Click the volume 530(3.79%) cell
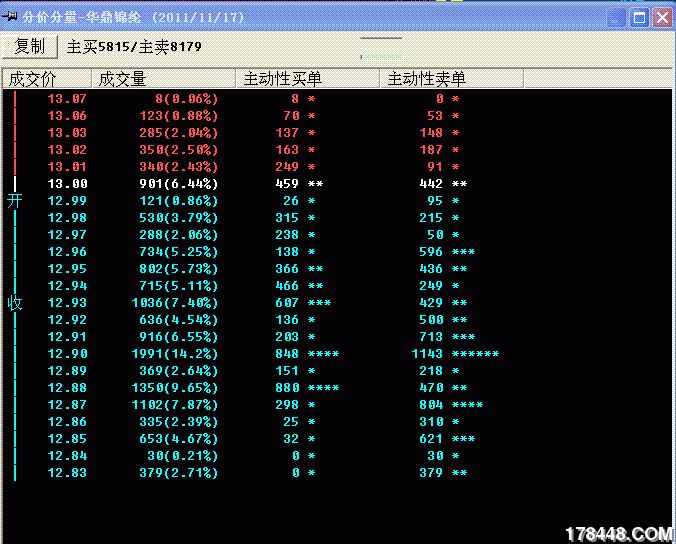 tap(179, 218)
